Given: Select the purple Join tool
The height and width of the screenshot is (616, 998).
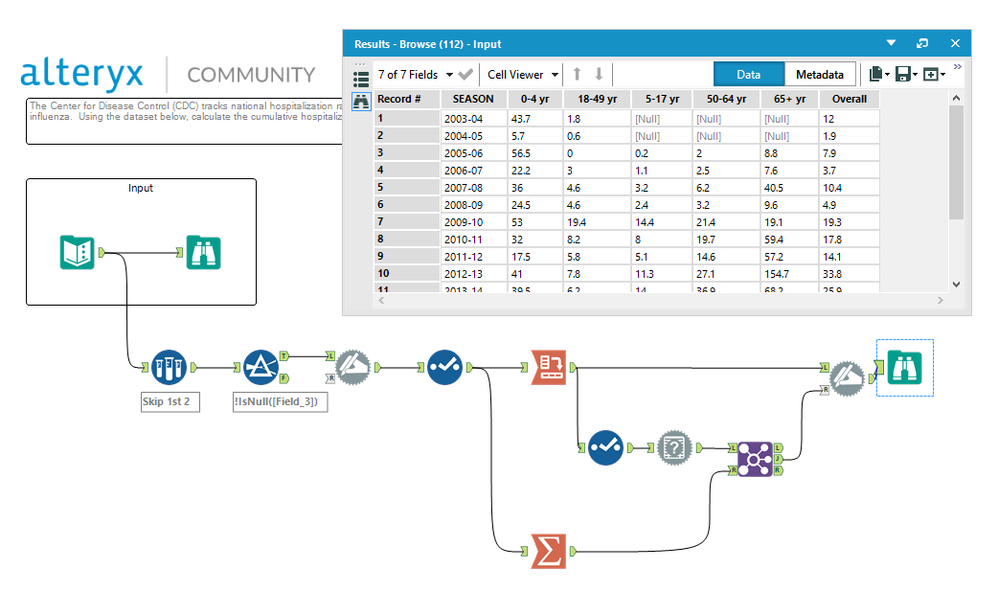Looking at the screenshot, I should click(x=755, y=459).
